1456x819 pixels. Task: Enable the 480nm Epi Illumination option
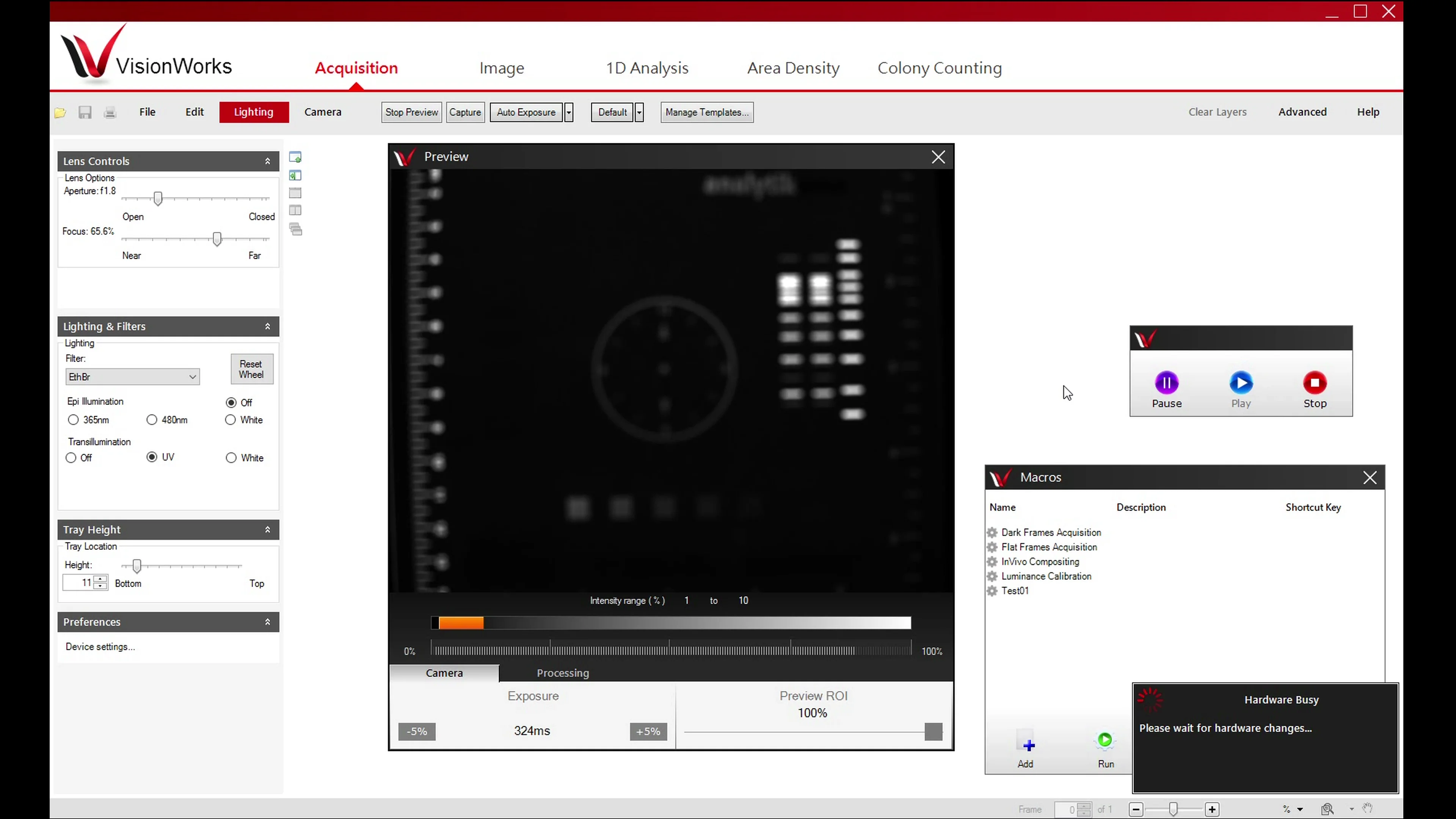tap(152, 420)
